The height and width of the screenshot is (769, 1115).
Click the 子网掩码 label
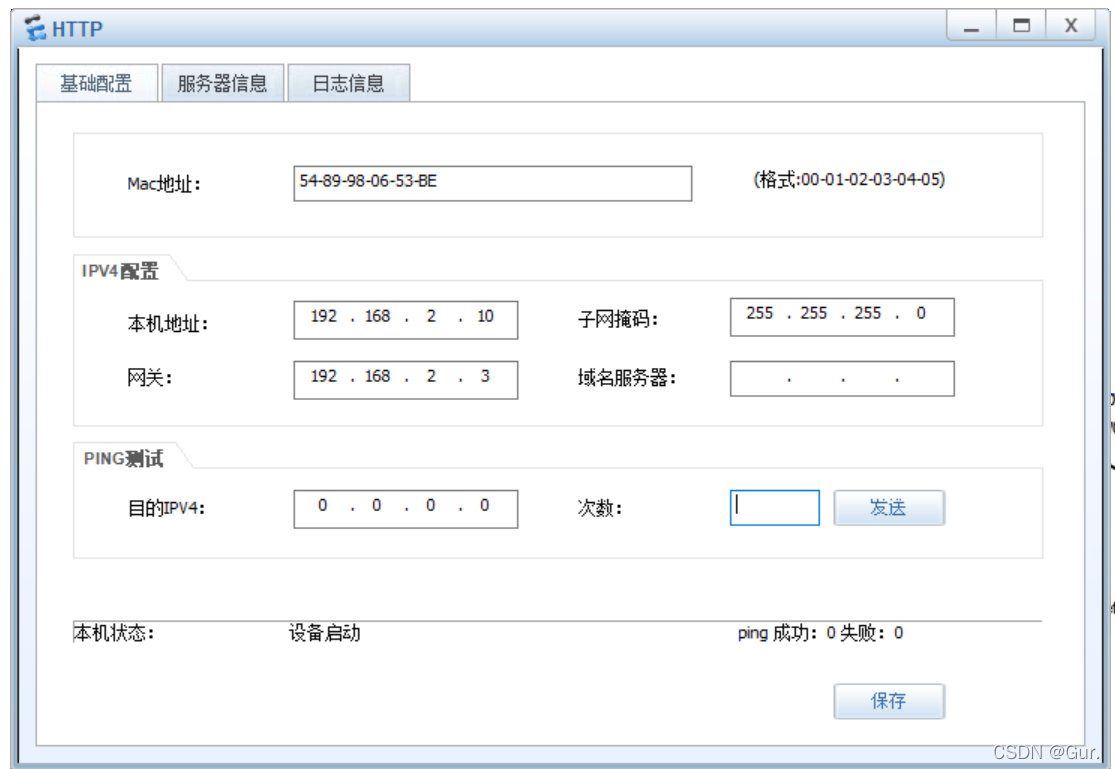coord(617,319)
